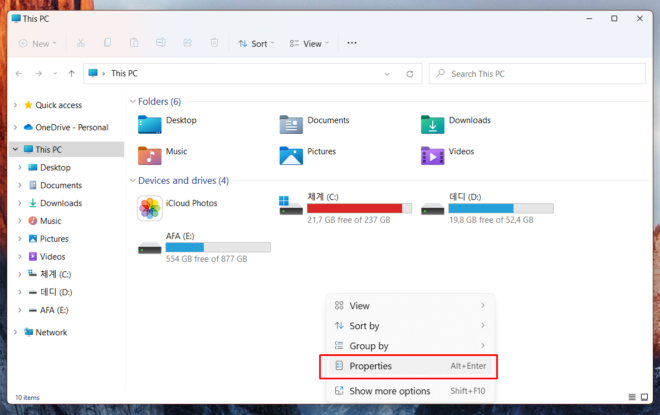This screenshot has height=415, width=660.
Task: Click the D: drive usage bar
Action: (x=501, y=208)
